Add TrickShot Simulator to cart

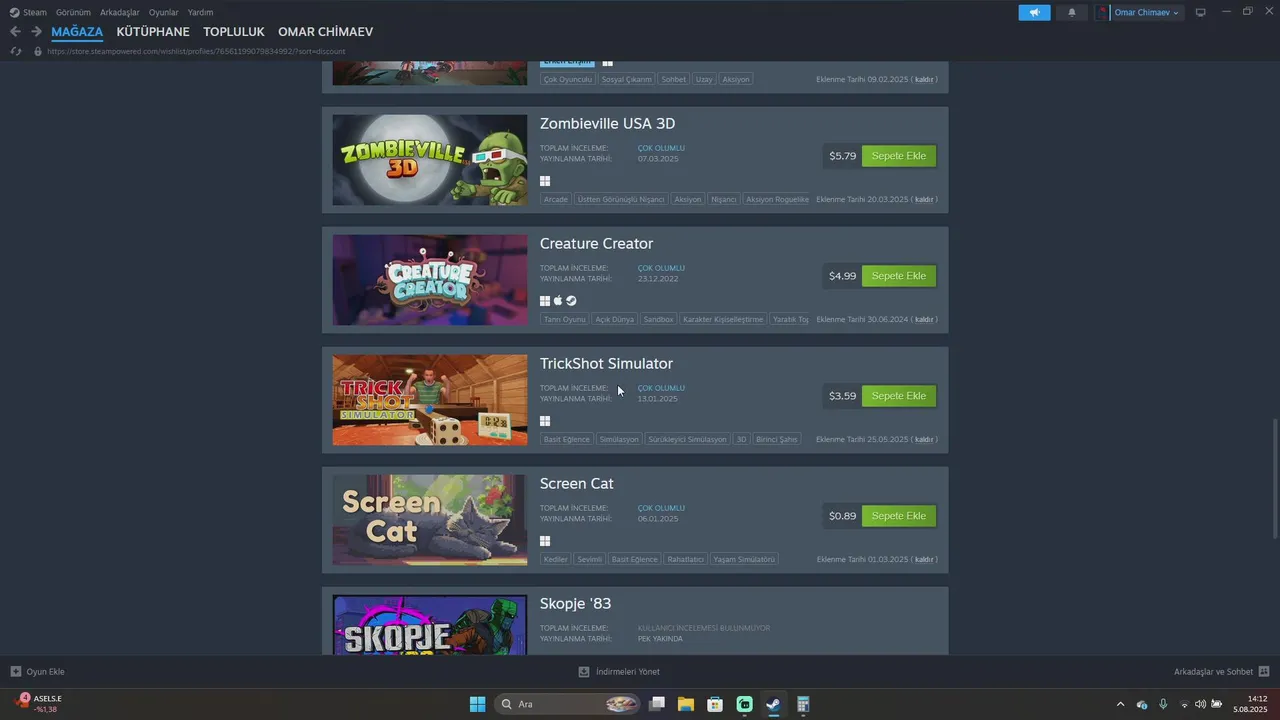899,396
